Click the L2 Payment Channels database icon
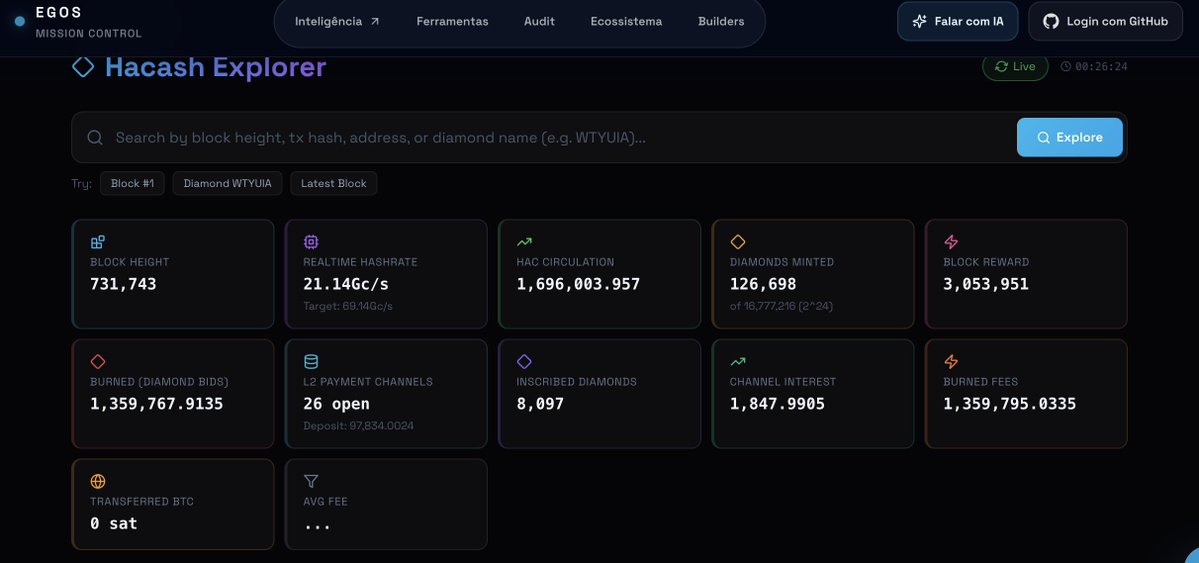The height and width of the screenshot is (563, 1199). click(311, 362)
